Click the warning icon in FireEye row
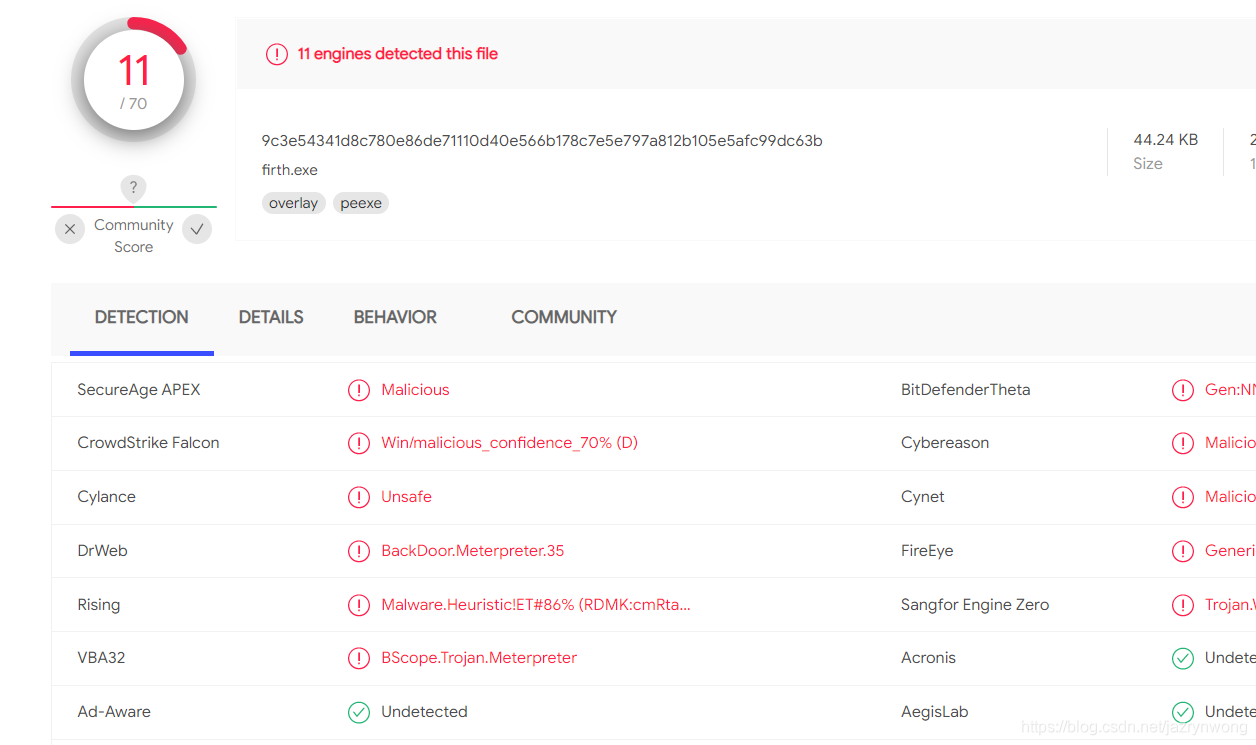 1183,551
